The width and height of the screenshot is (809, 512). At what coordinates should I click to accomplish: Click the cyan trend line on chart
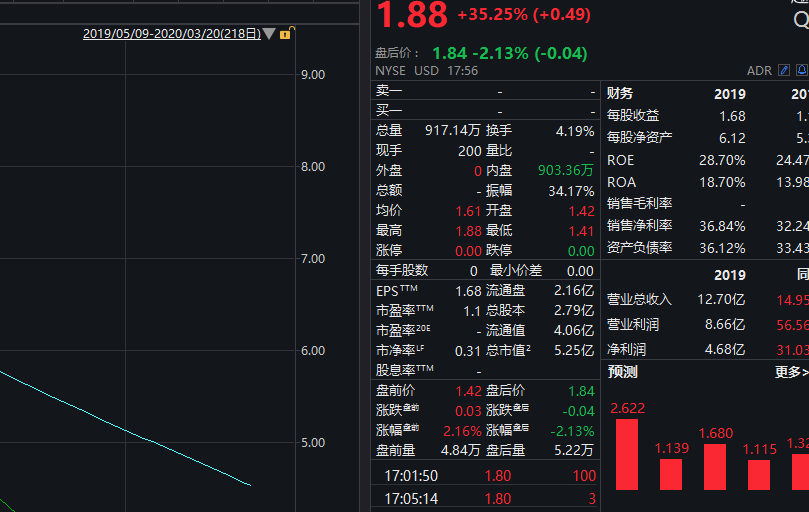126,429
